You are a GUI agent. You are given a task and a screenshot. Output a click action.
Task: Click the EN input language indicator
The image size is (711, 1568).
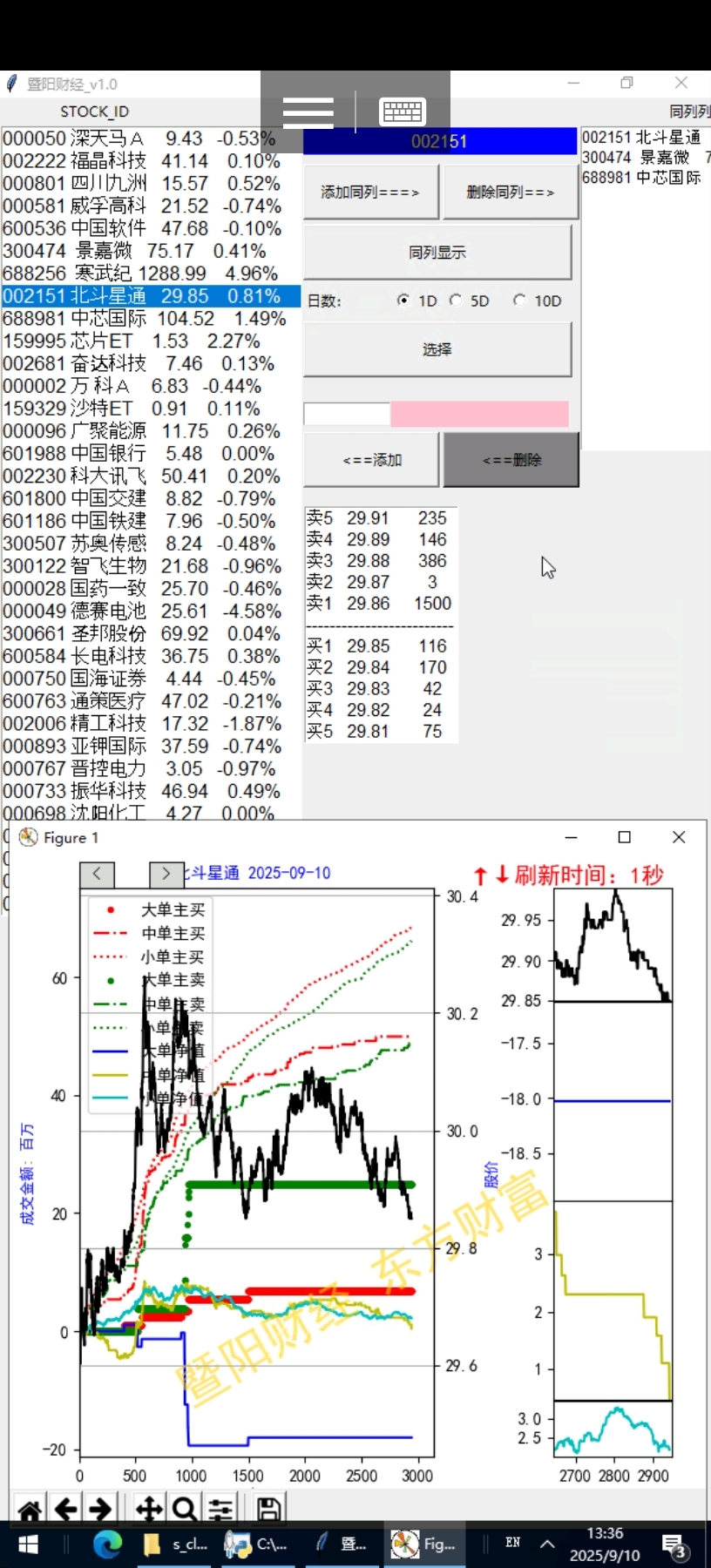click(x=513, y=1543)
